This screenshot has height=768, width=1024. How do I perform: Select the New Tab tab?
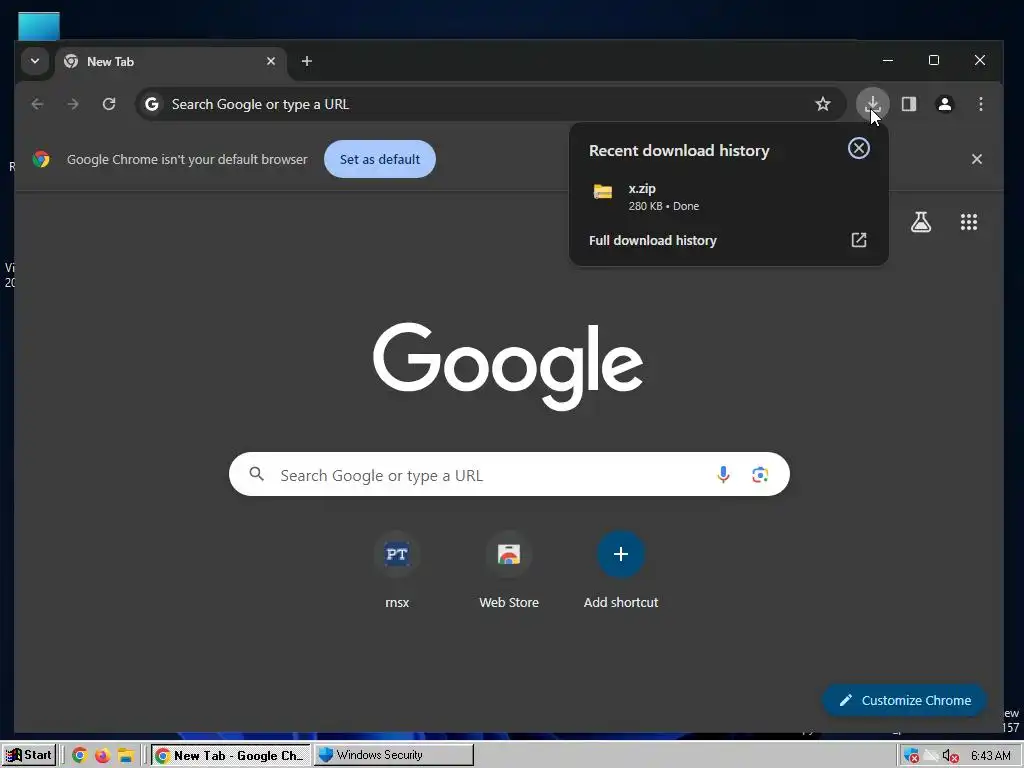click(x=170, y=61)
